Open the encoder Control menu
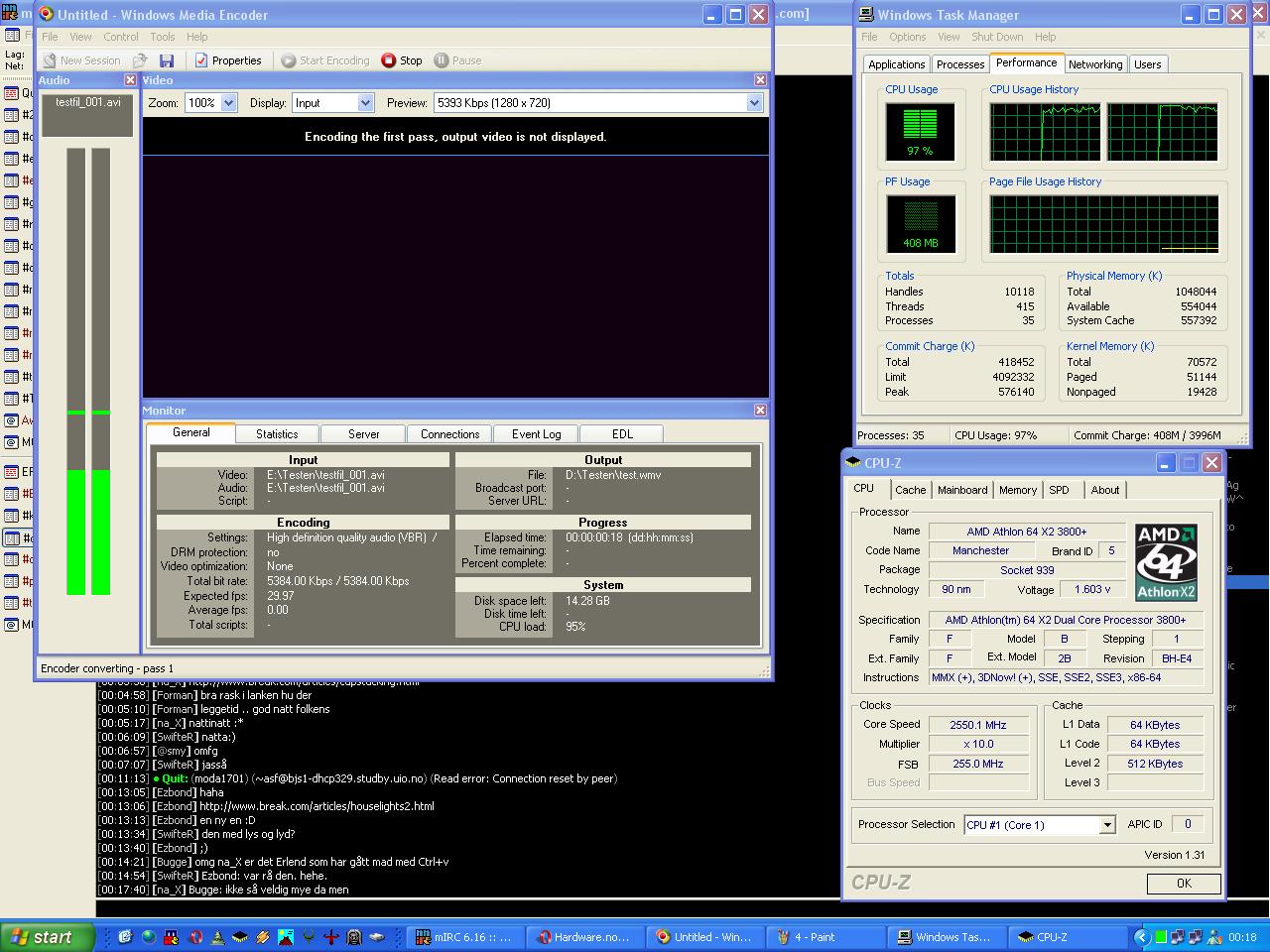1270x952 pixels. 121,37
